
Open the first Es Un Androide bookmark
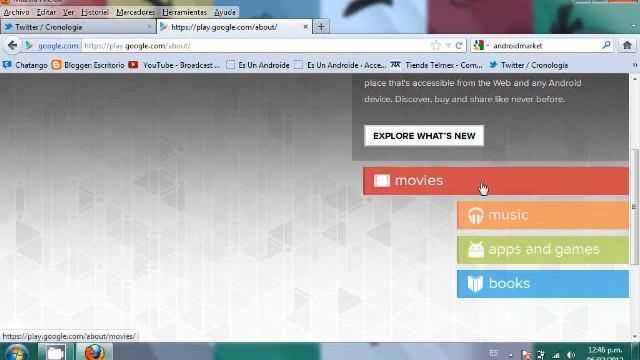click(x=258, y=65)
